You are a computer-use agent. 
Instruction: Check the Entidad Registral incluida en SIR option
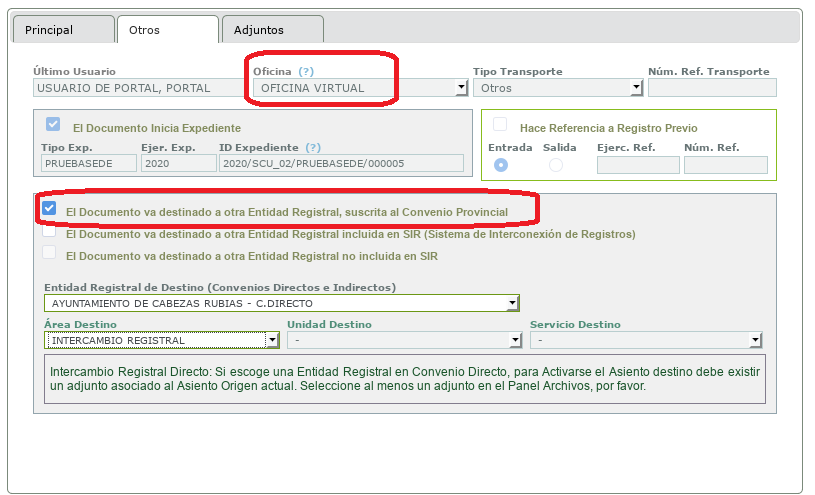49,230
